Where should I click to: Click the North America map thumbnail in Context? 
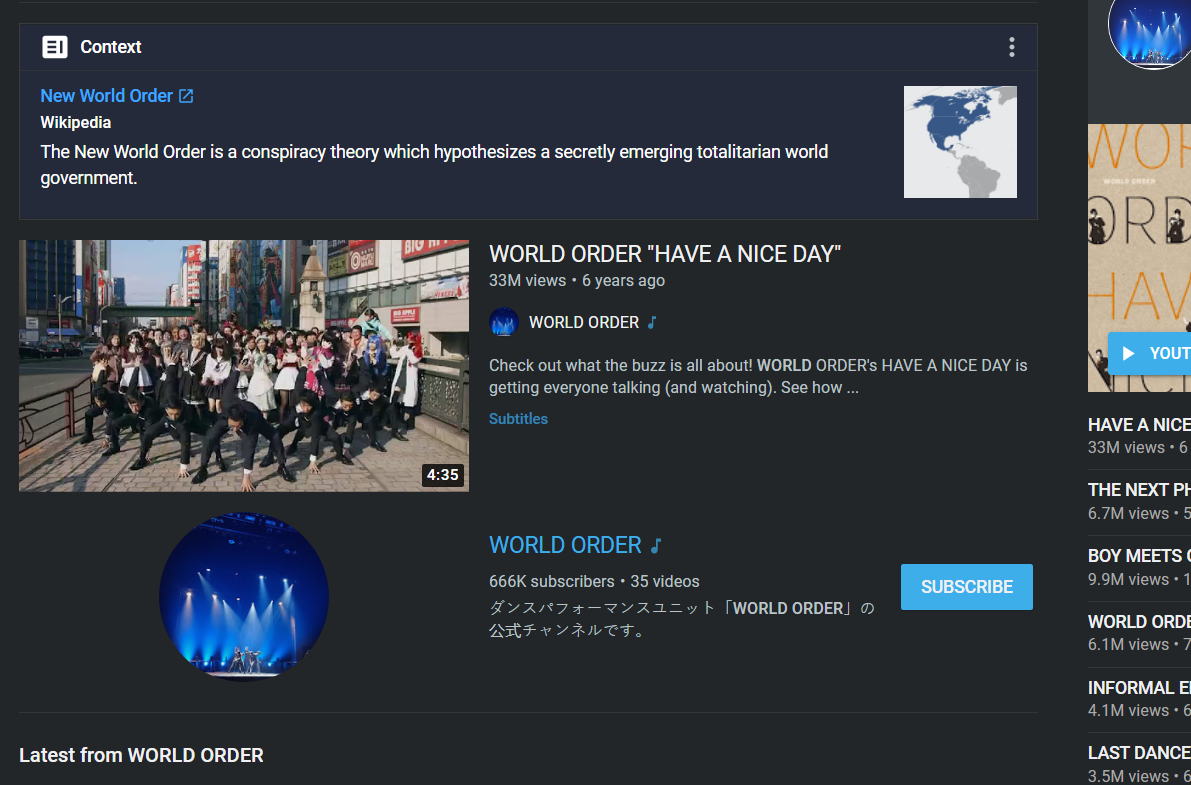[x=960, y=142]
